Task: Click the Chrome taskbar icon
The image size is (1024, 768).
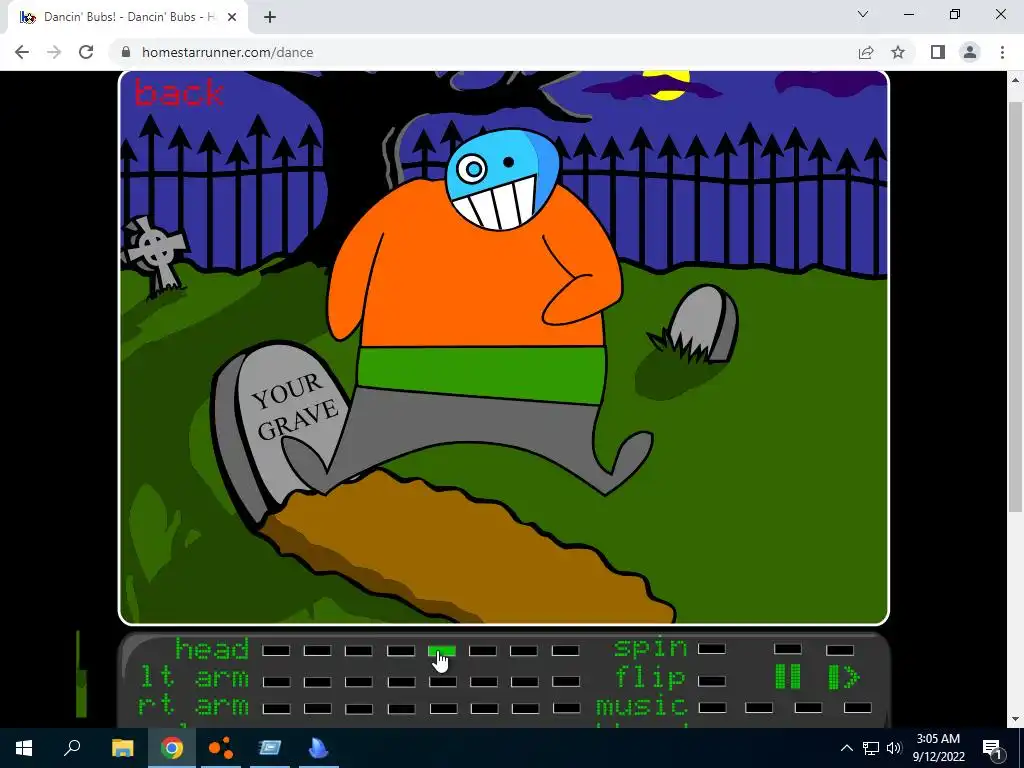Action: (x=172, y=748)
